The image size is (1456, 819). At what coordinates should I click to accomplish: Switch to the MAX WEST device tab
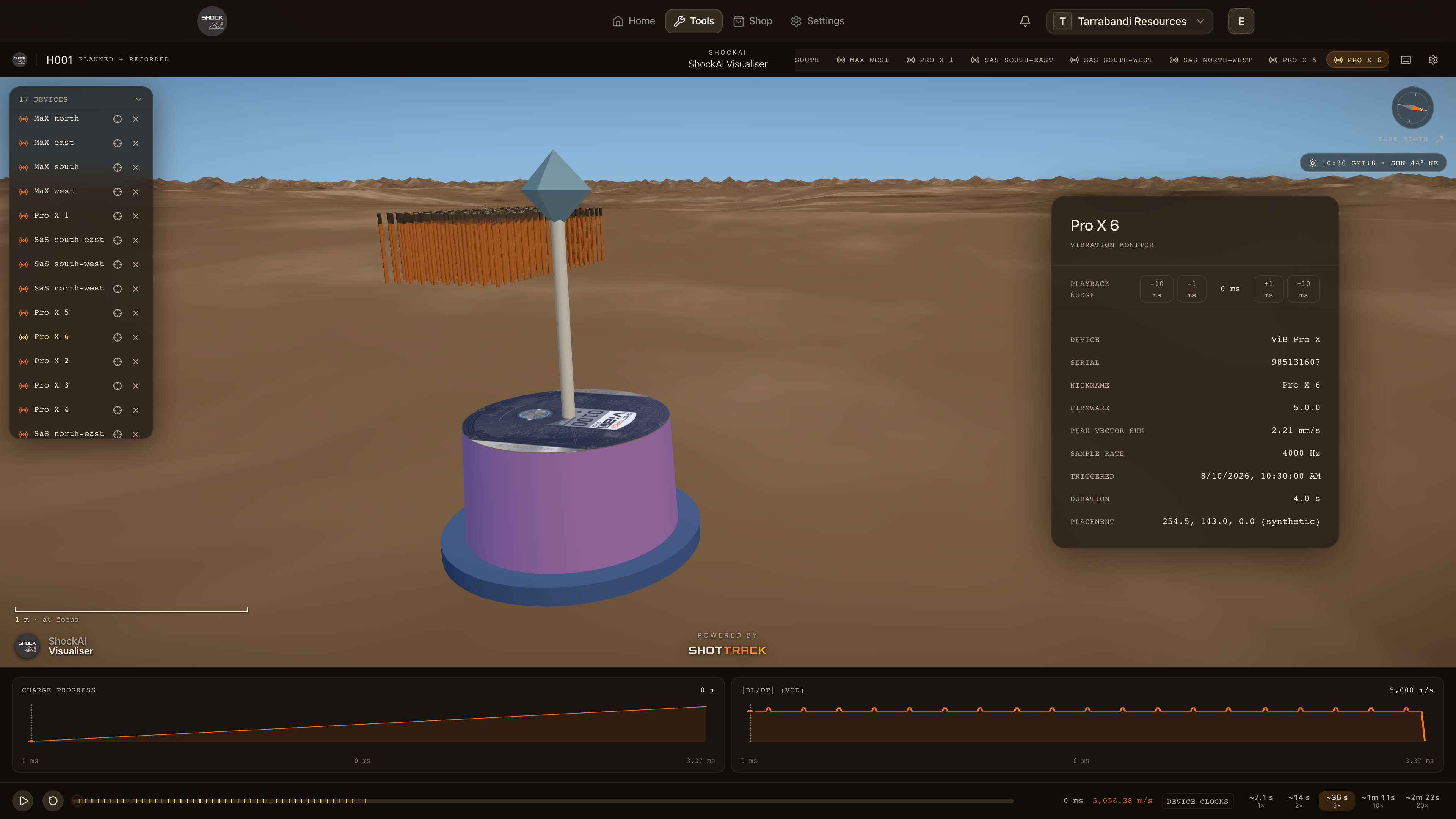pos(863,60)
